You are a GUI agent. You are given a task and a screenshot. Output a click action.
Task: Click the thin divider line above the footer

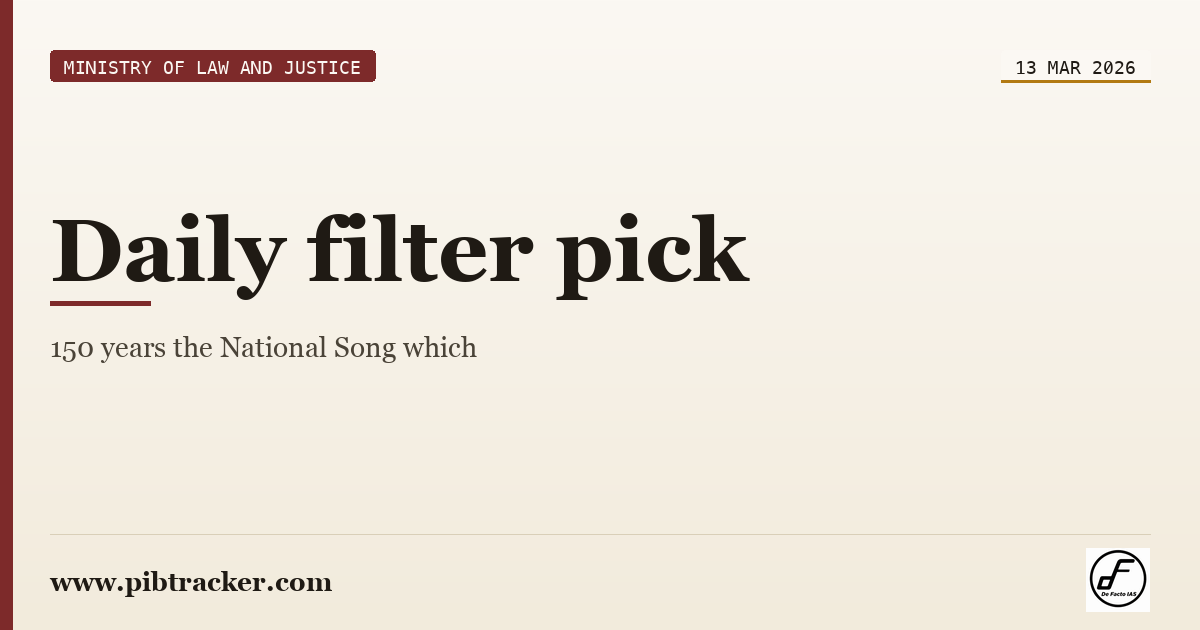(x=600, y=534)
